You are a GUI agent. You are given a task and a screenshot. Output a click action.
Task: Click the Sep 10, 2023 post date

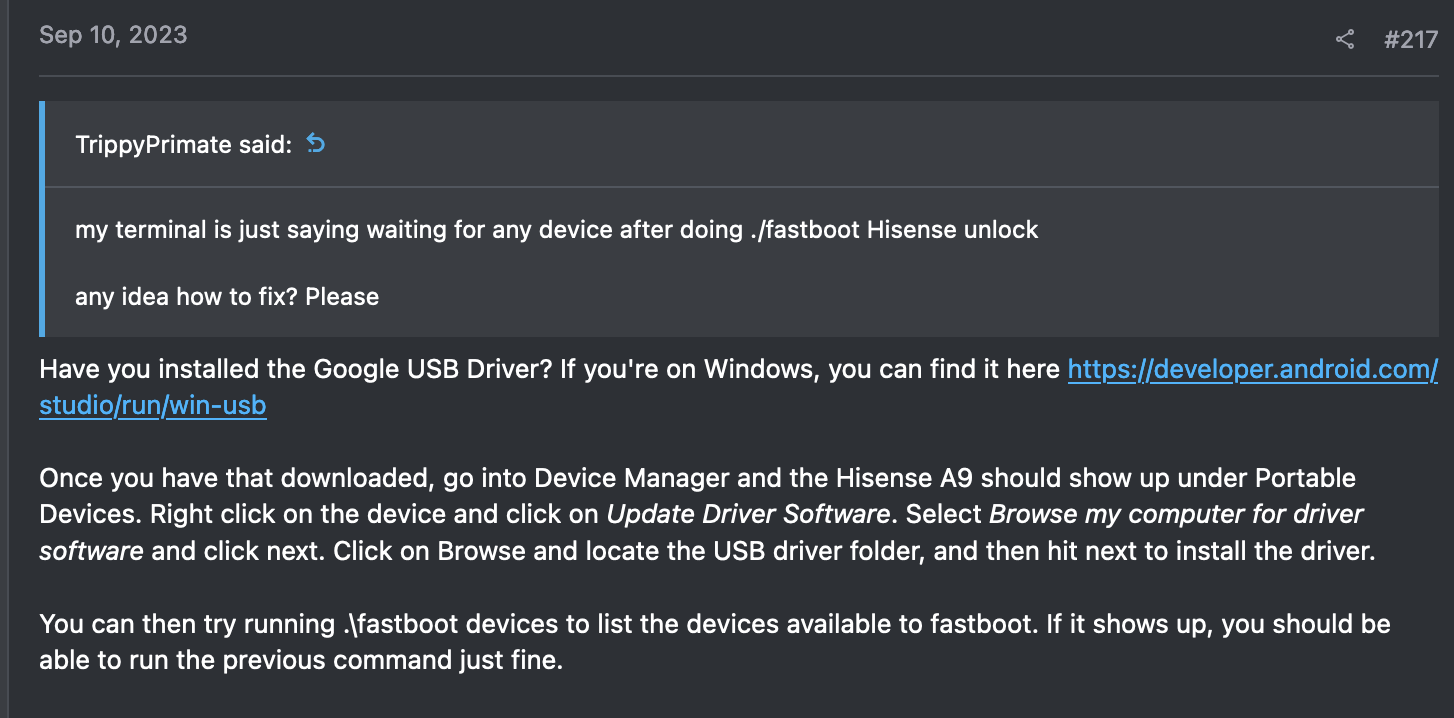click(113, 35)
